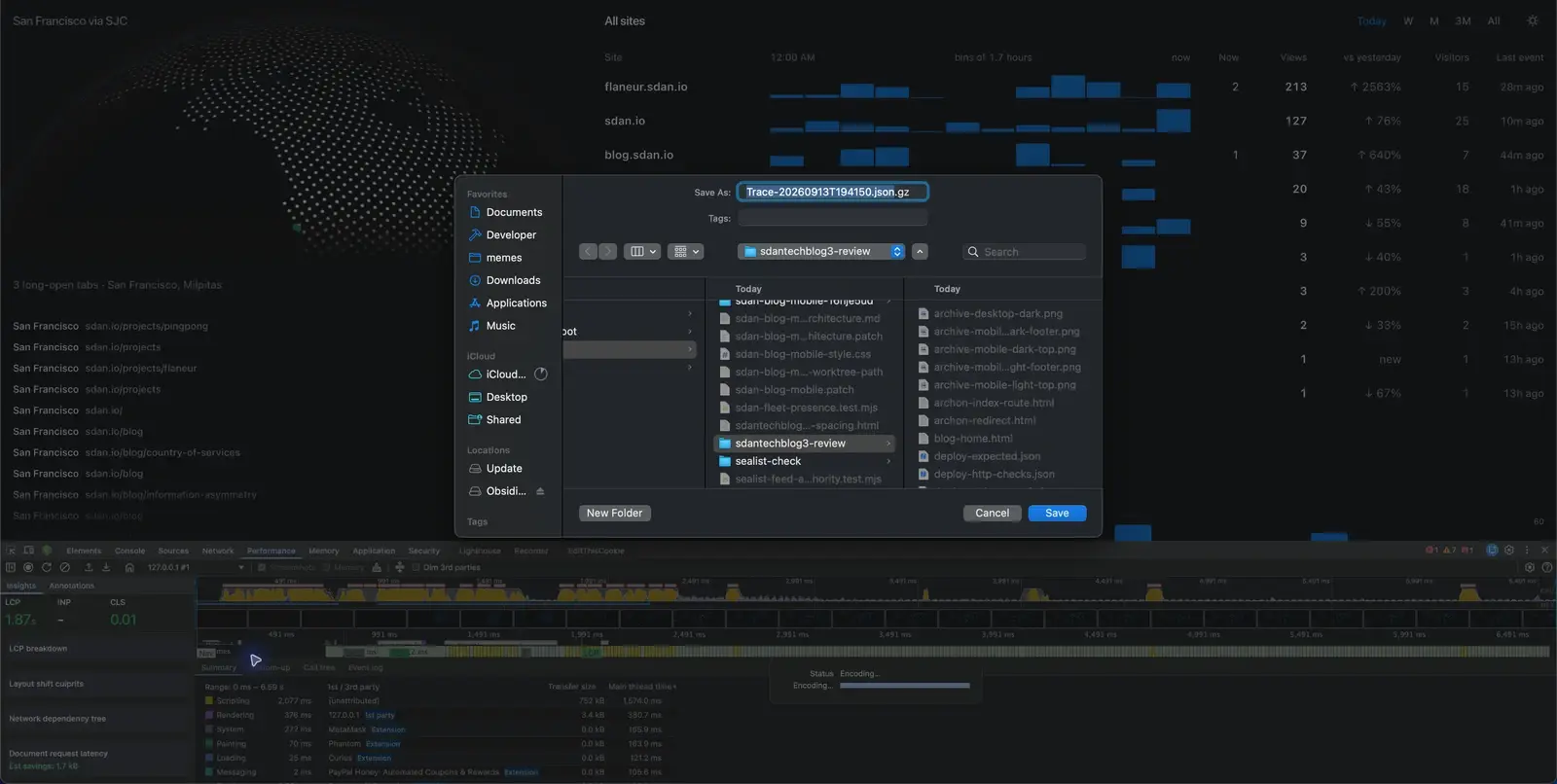
Task: Open Documents in save dialog sidebar
Action: 505,212
